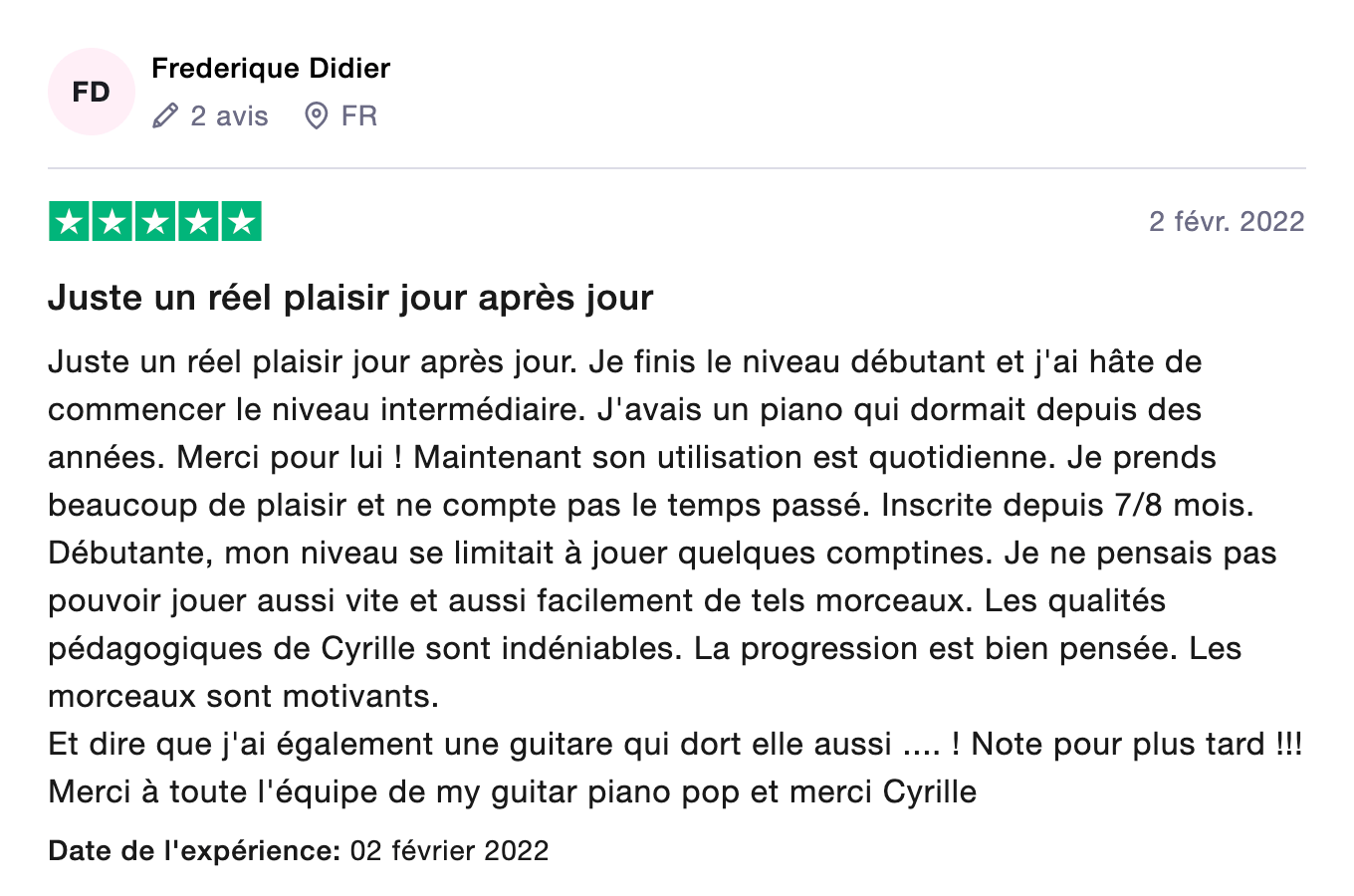Open the review title "Juste un réel plaisir"
1354x896 pixels.
tap(350, 298)
